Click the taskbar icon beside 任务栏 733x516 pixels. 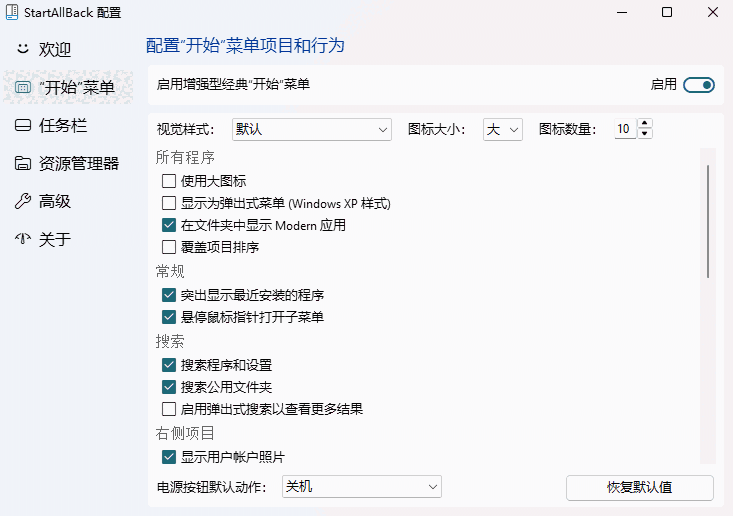coord(23,125)
